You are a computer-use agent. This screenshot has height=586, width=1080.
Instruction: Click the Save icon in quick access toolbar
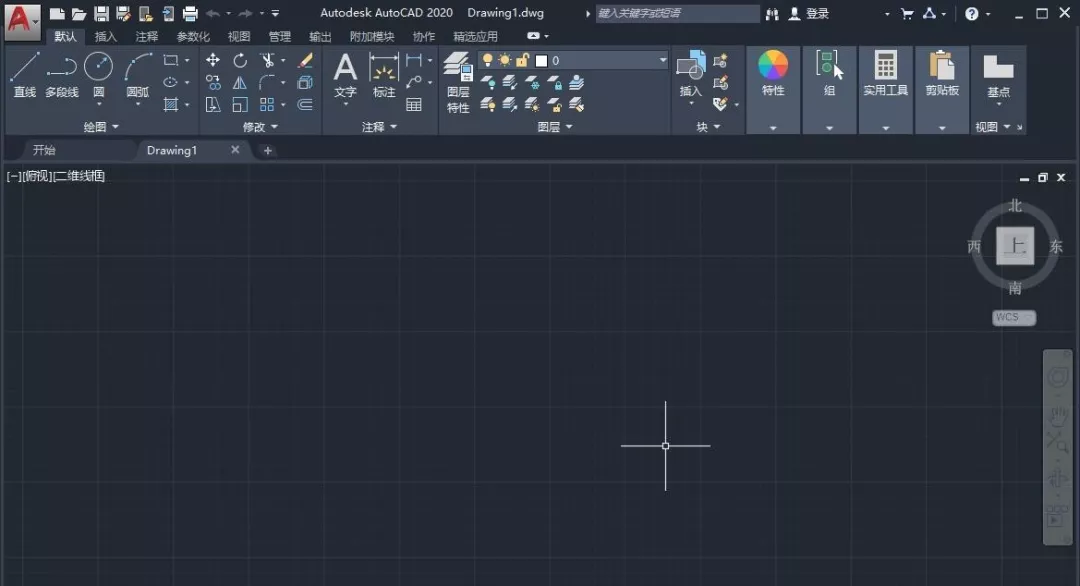coord(101,13)
